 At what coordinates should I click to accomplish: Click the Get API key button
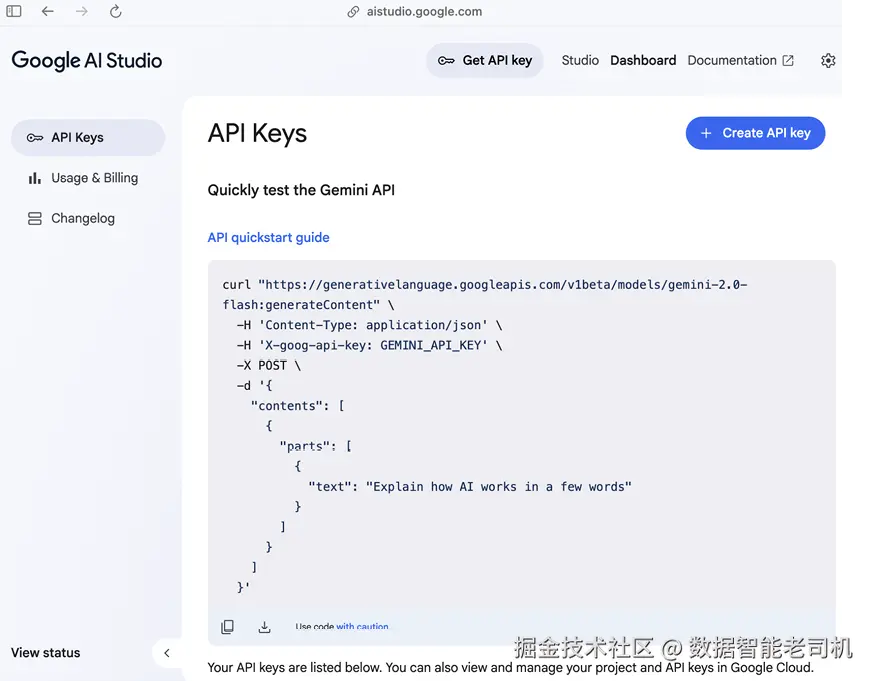(x=484, y=60)
